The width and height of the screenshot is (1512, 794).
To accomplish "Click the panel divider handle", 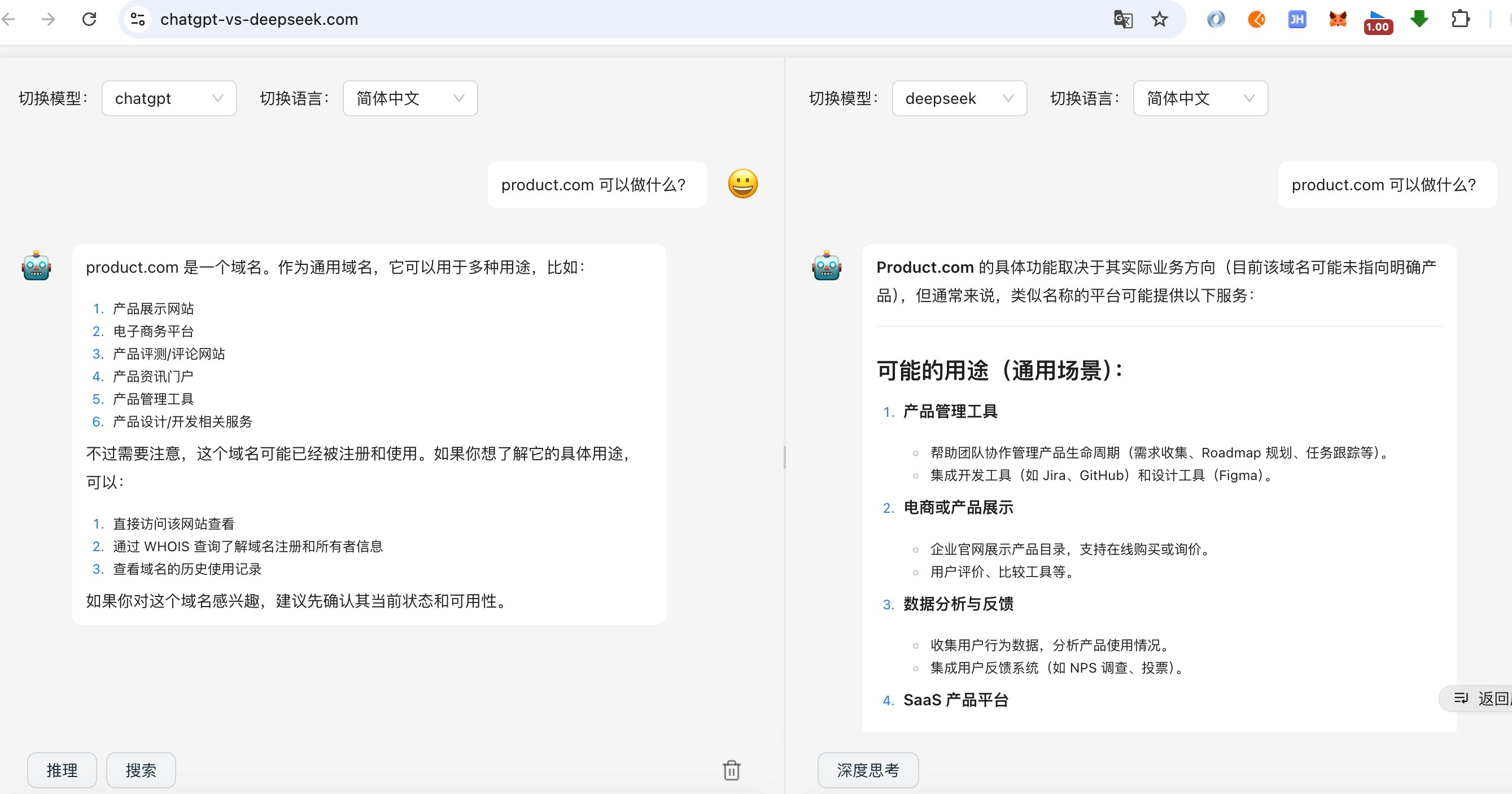I will tap(785, 457).
